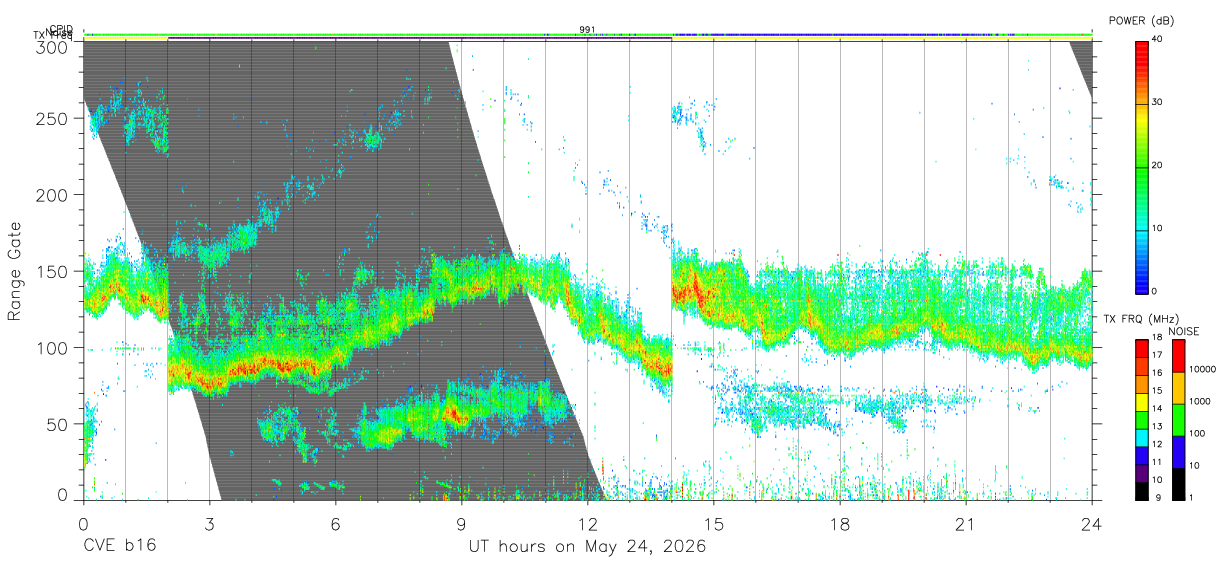This screenshot has height=567, width=1228.
Task: Click the 15 tick on UT hours axis
Action: 713,523
